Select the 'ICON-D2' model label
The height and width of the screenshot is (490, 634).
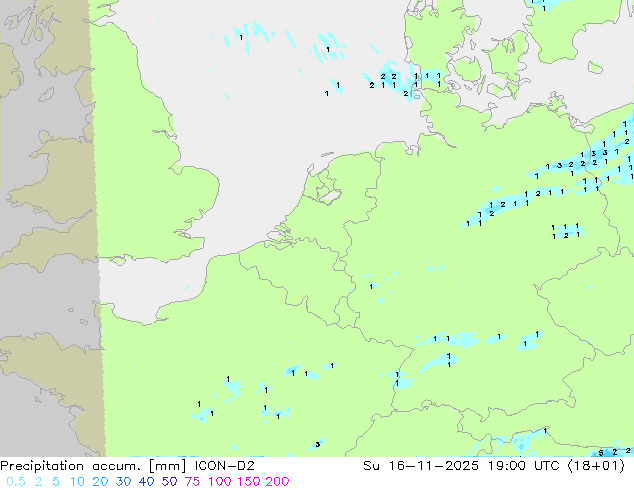[225, 466]
